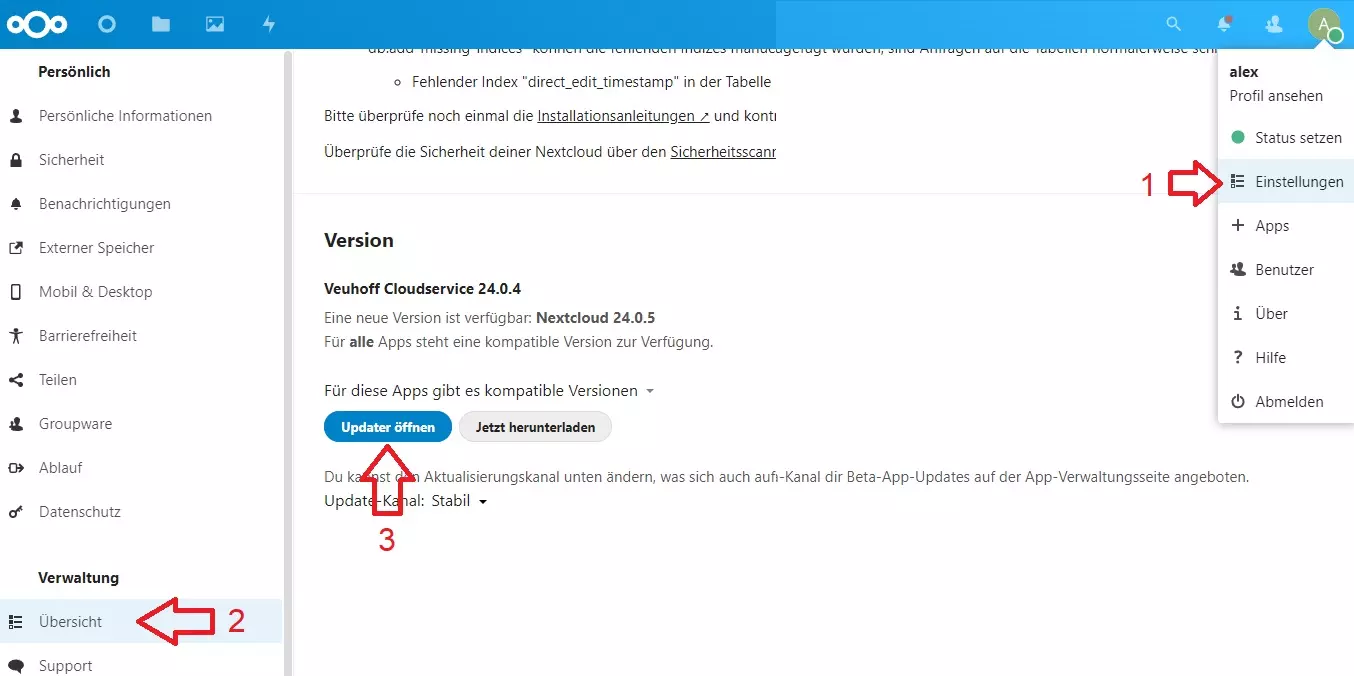Expand 'Für diese Apps gibt es kompatible Versionen'

click(x=489, y=390)
